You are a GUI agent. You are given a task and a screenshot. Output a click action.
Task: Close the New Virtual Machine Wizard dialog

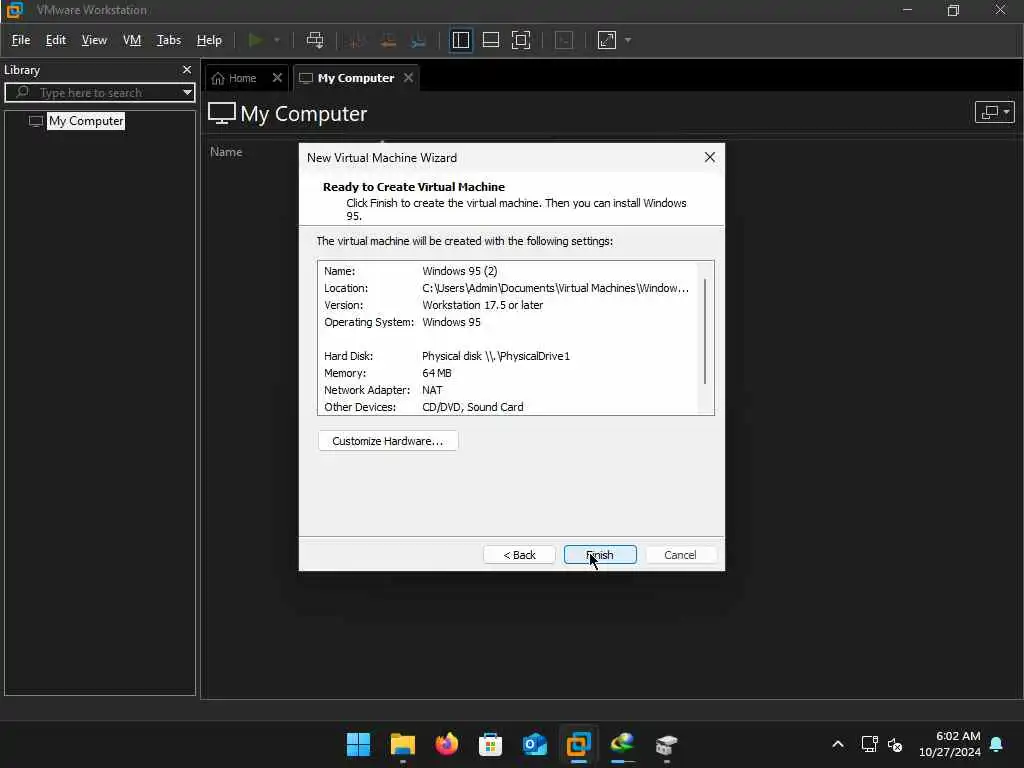coord(710,157)
